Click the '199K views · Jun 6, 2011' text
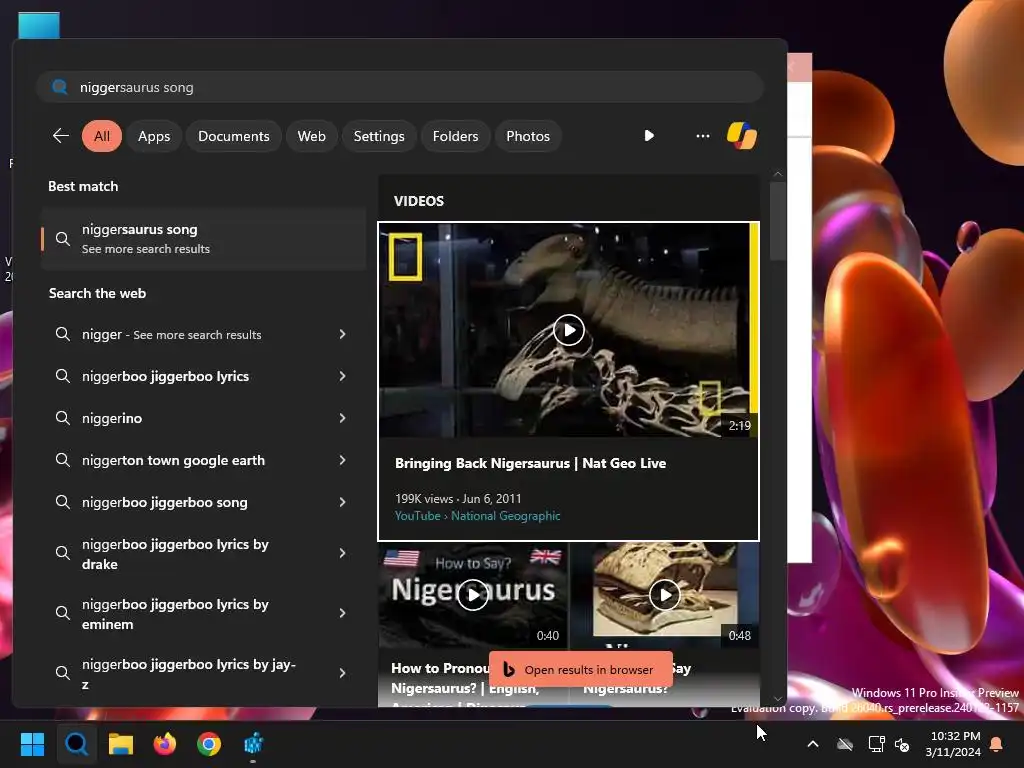The width and height of the screenshot is (1024, 768). 458,498
